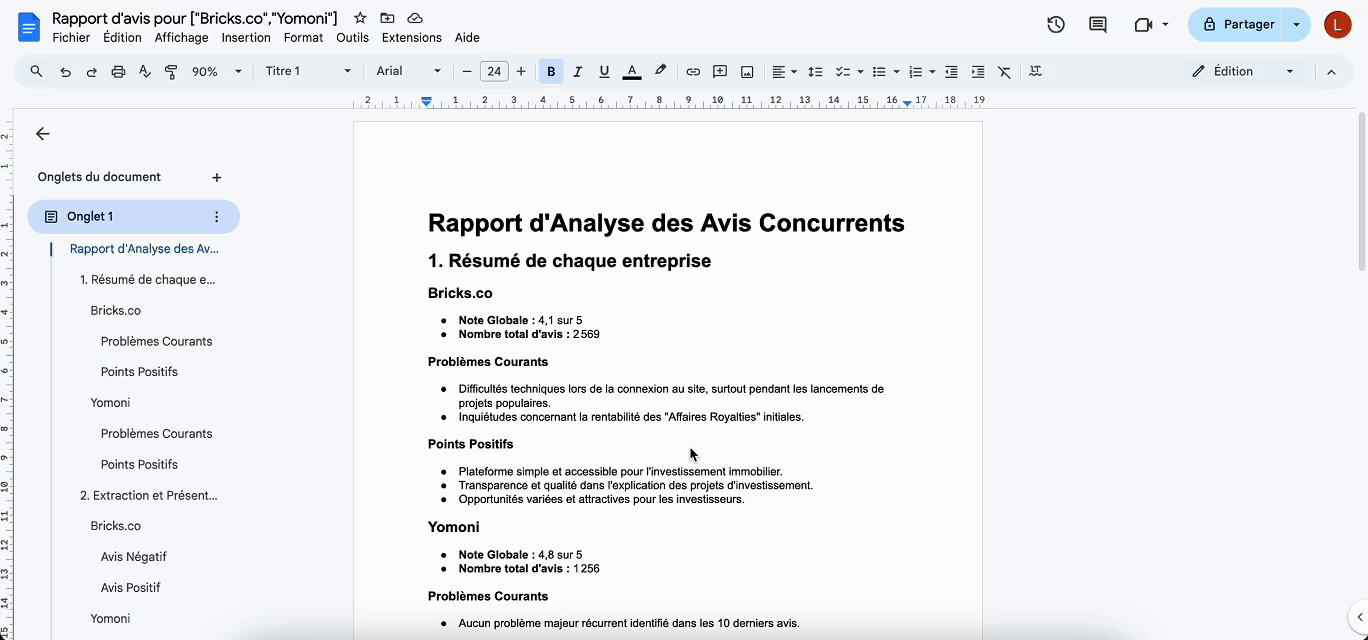Jump to 2. Extraction et Présent... heading

(x=149, y=495)
